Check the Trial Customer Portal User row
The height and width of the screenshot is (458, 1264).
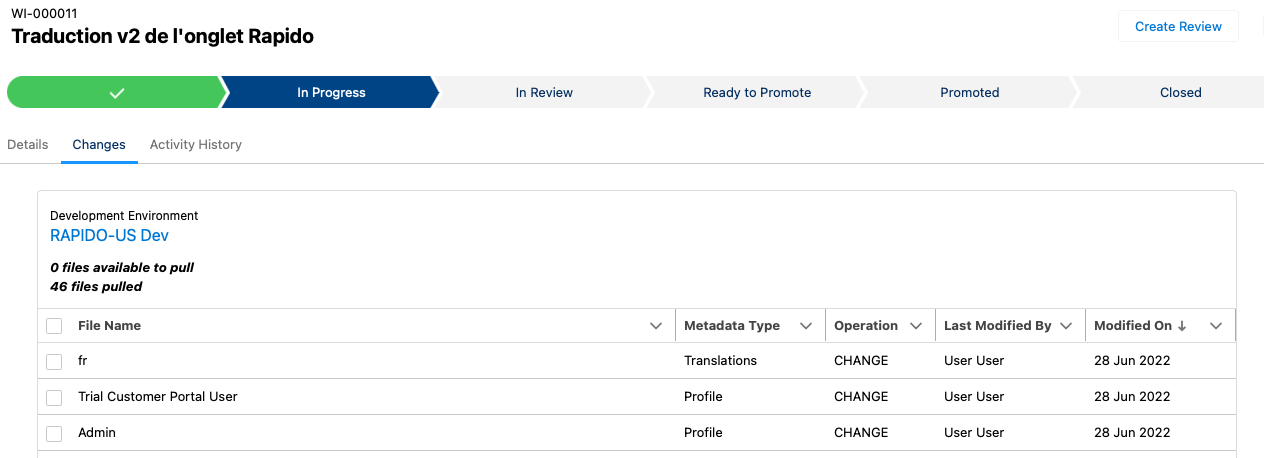click(x=54, y=397)
